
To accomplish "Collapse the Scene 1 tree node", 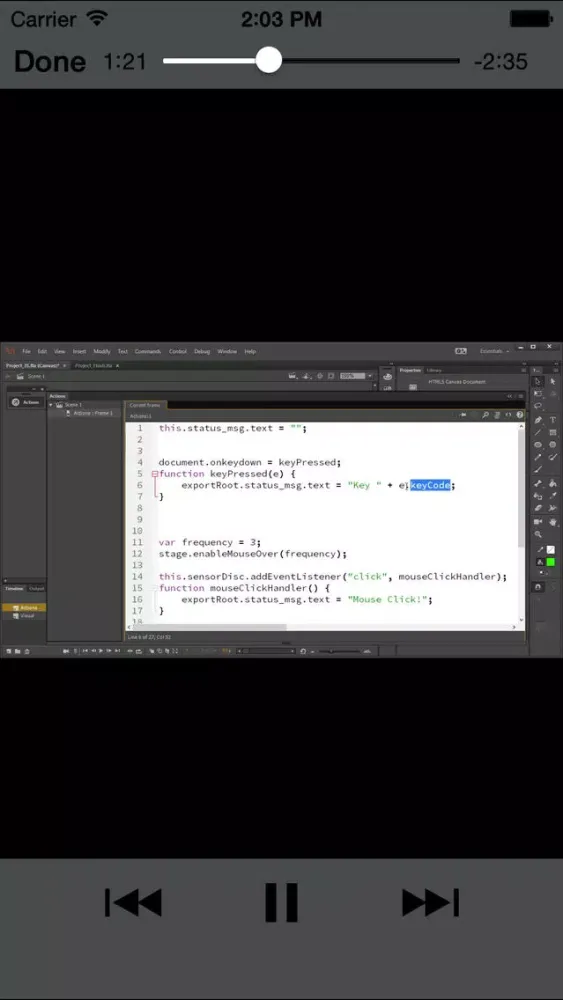I will [x=51, y=404].
